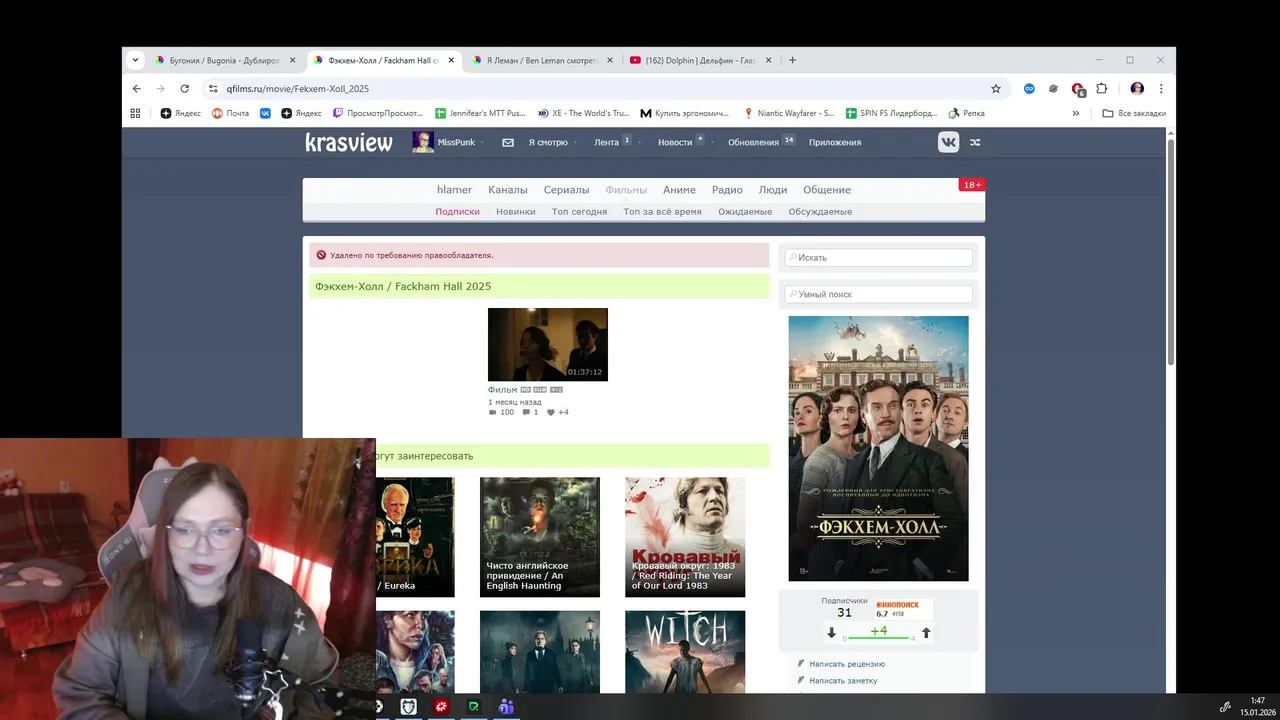Vote up with the up arrow
The width and height of the screenshot is (1280, 720).
point(926,633)
